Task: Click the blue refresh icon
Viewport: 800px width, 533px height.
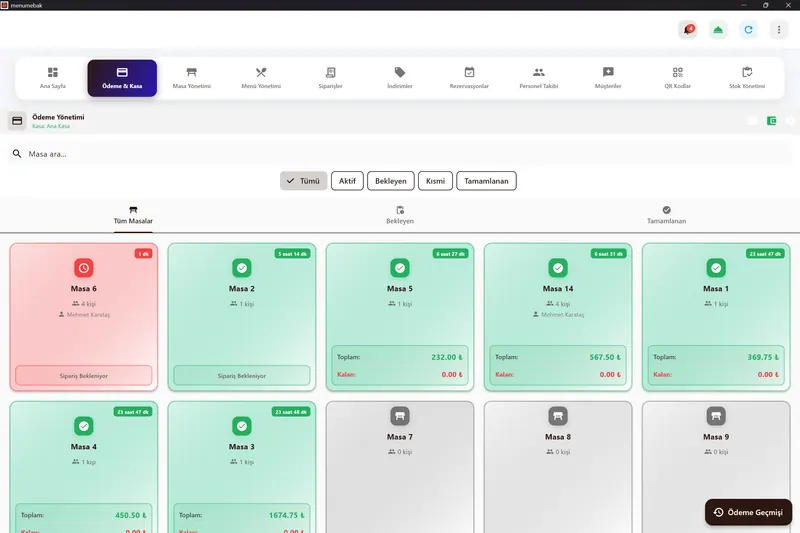Action: pos(748,30)
